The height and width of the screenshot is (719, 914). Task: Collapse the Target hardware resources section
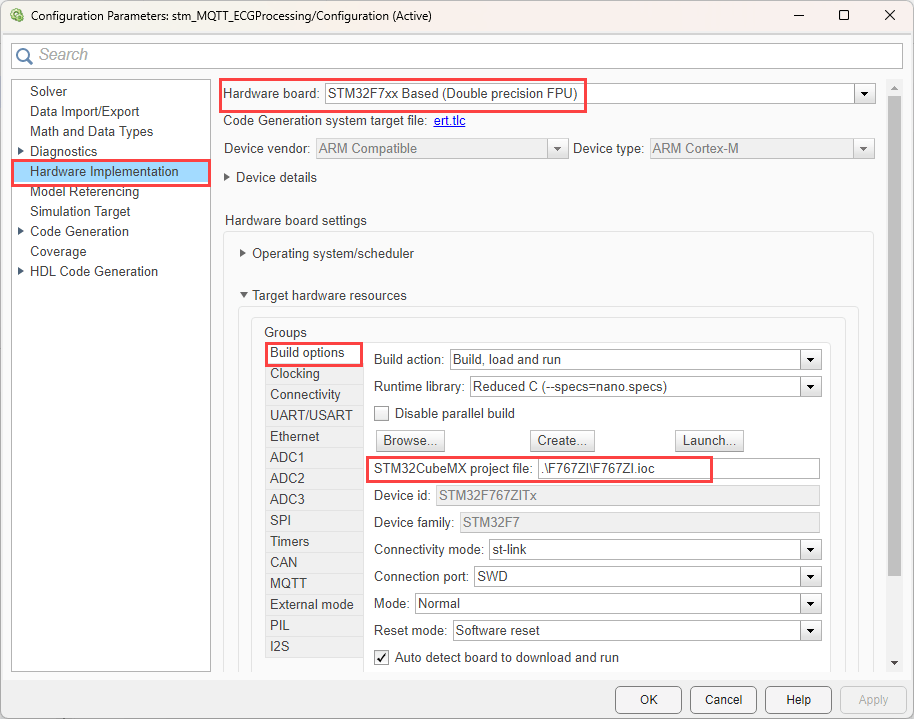pos(243,295)
